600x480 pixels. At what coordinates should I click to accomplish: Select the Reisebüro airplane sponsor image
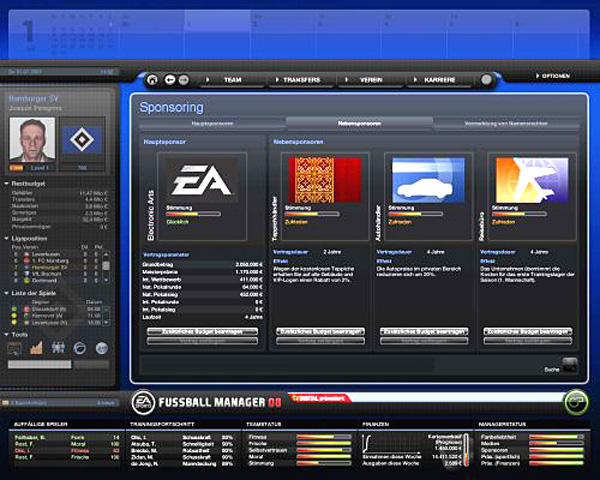point(532,180)
